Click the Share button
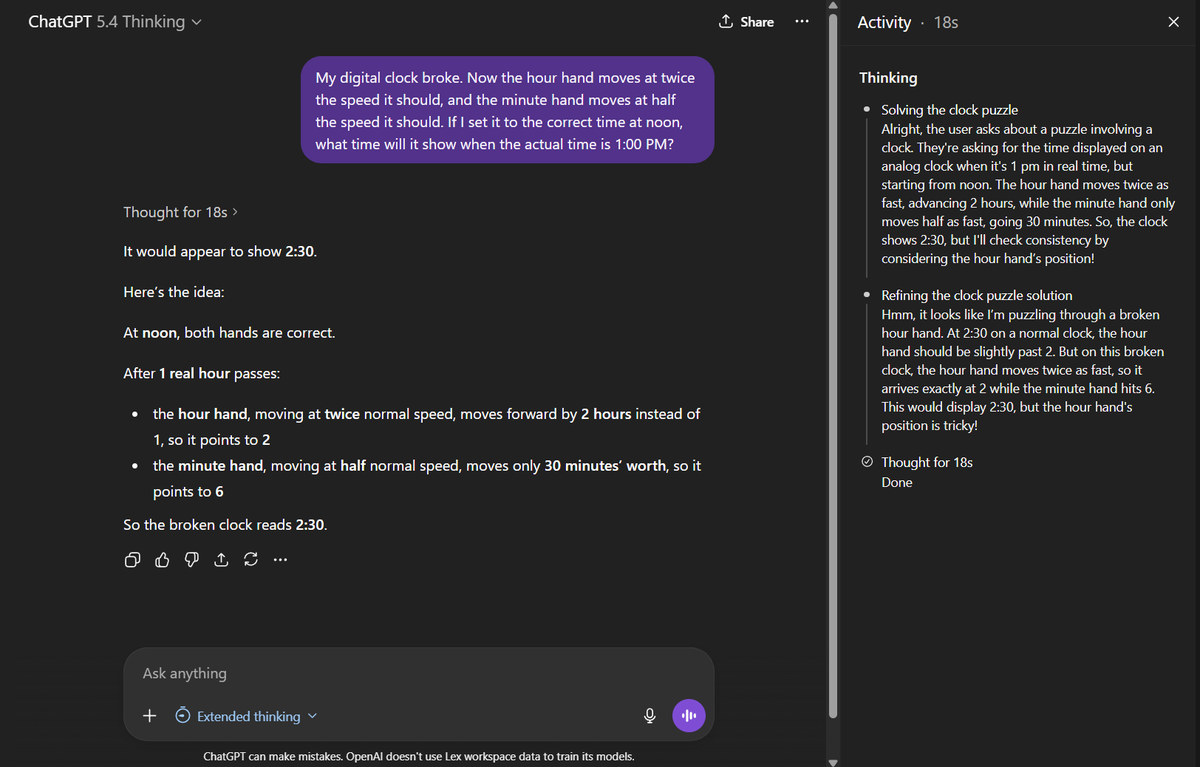 [746, 22]
